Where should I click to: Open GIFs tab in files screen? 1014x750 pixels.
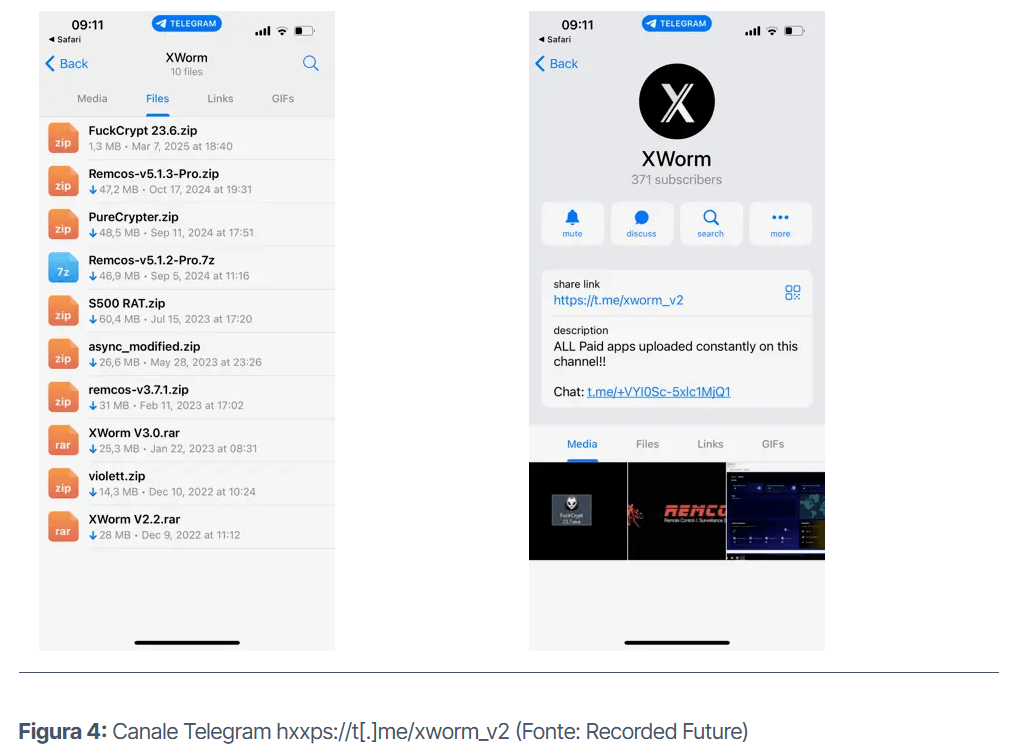pyautogui.click(x=283, y=98)
